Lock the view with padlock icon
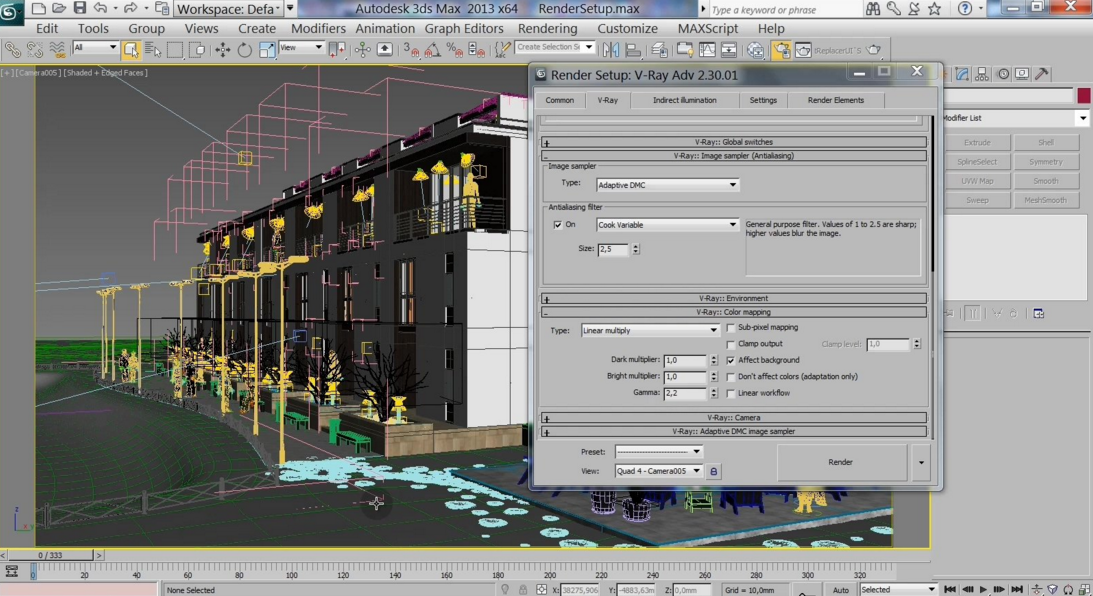 pos(713,471)
